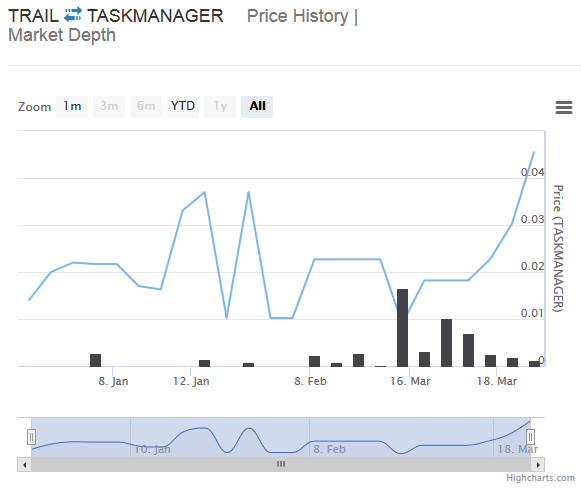Click the left navigator range handle
The width and height of the screenshot is (581, 489).
pos(31,437)
